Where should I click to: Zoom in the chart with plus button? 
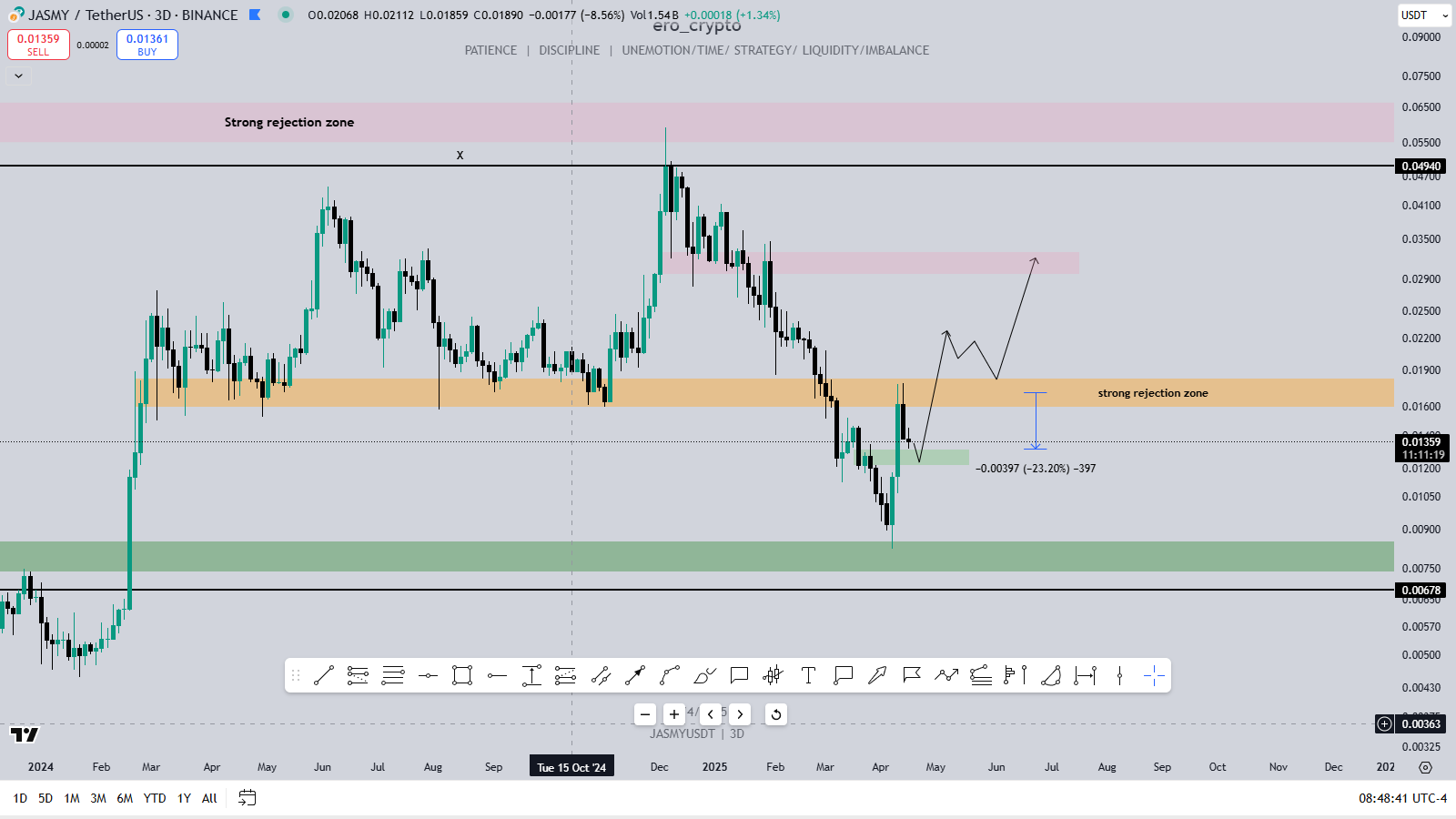[x=674, y=714]
